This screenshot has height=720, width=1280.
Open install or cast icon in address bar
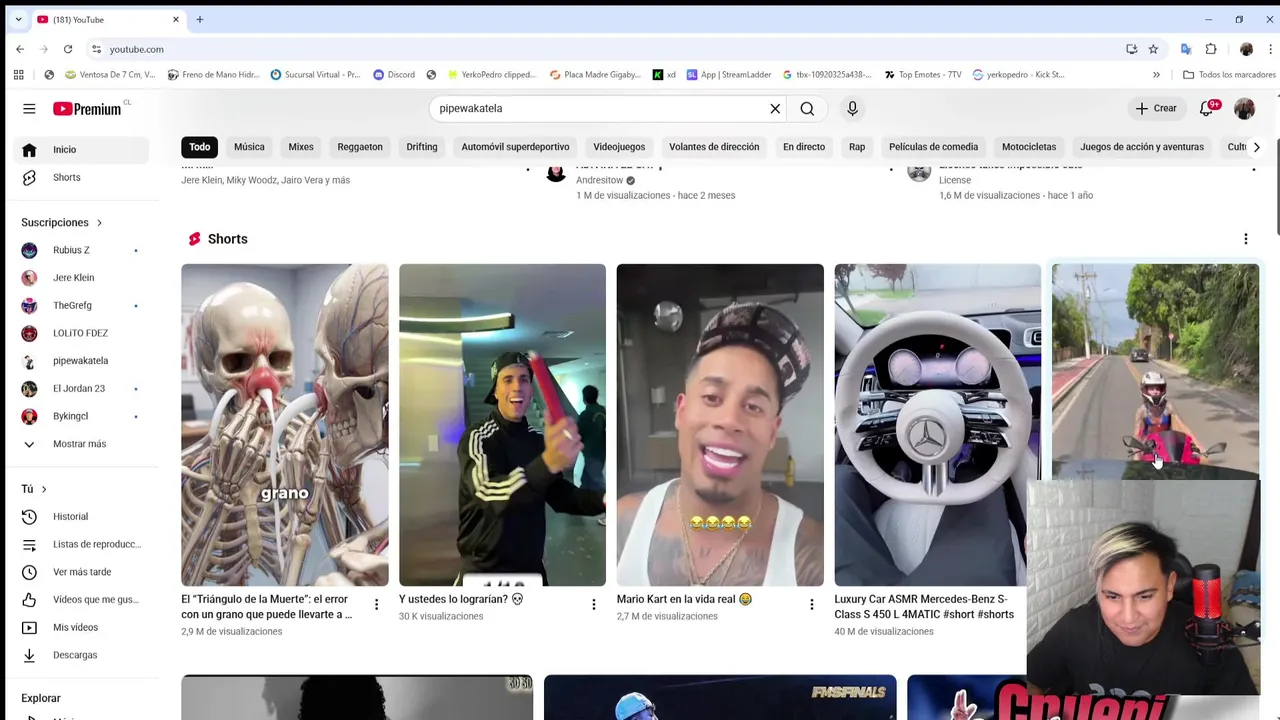[x=1132, y=49]
